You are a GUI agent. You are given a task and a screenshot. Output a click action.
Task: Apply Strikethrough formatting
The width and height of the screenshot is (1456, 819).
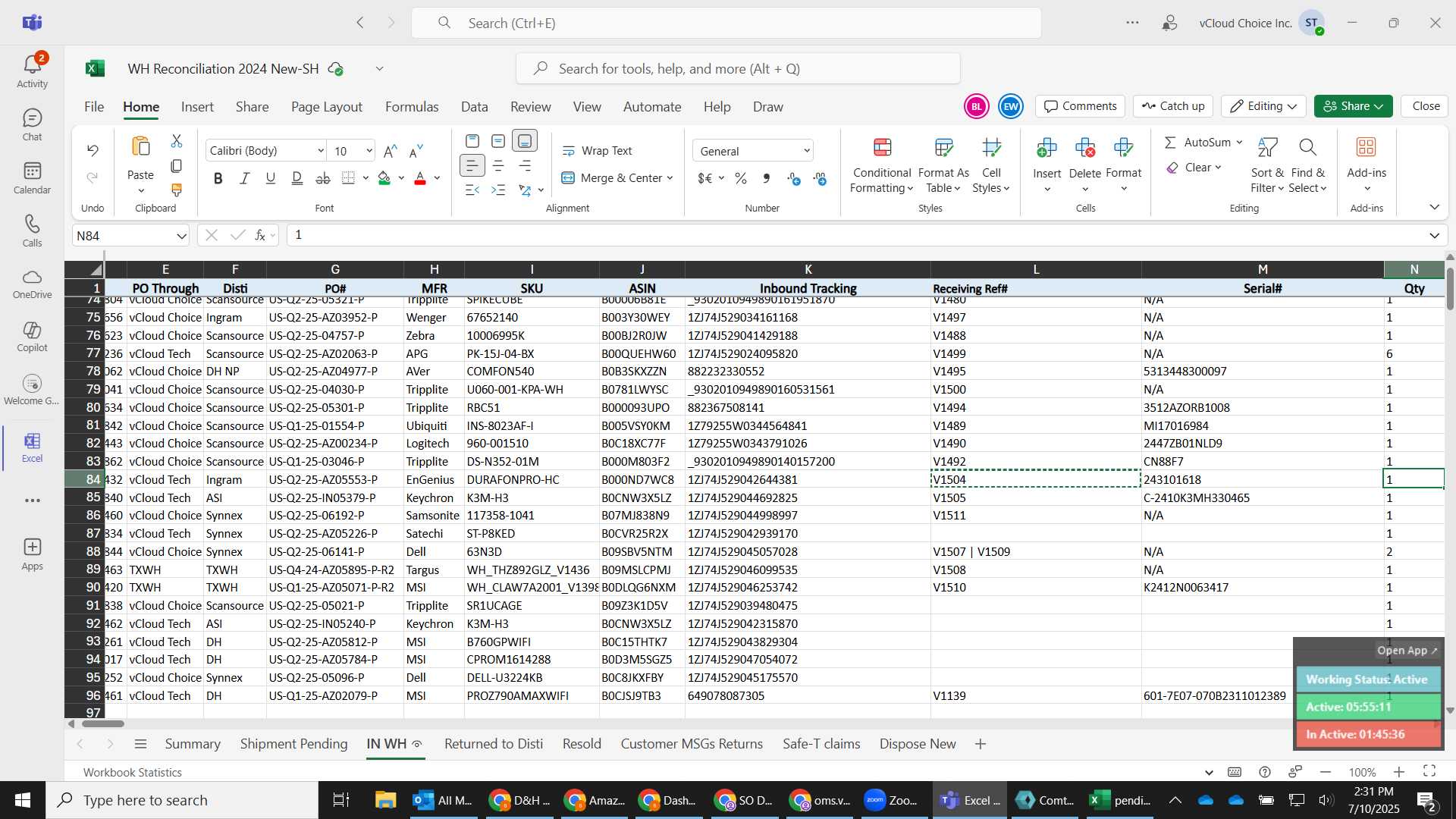click(x=323, y=178)
